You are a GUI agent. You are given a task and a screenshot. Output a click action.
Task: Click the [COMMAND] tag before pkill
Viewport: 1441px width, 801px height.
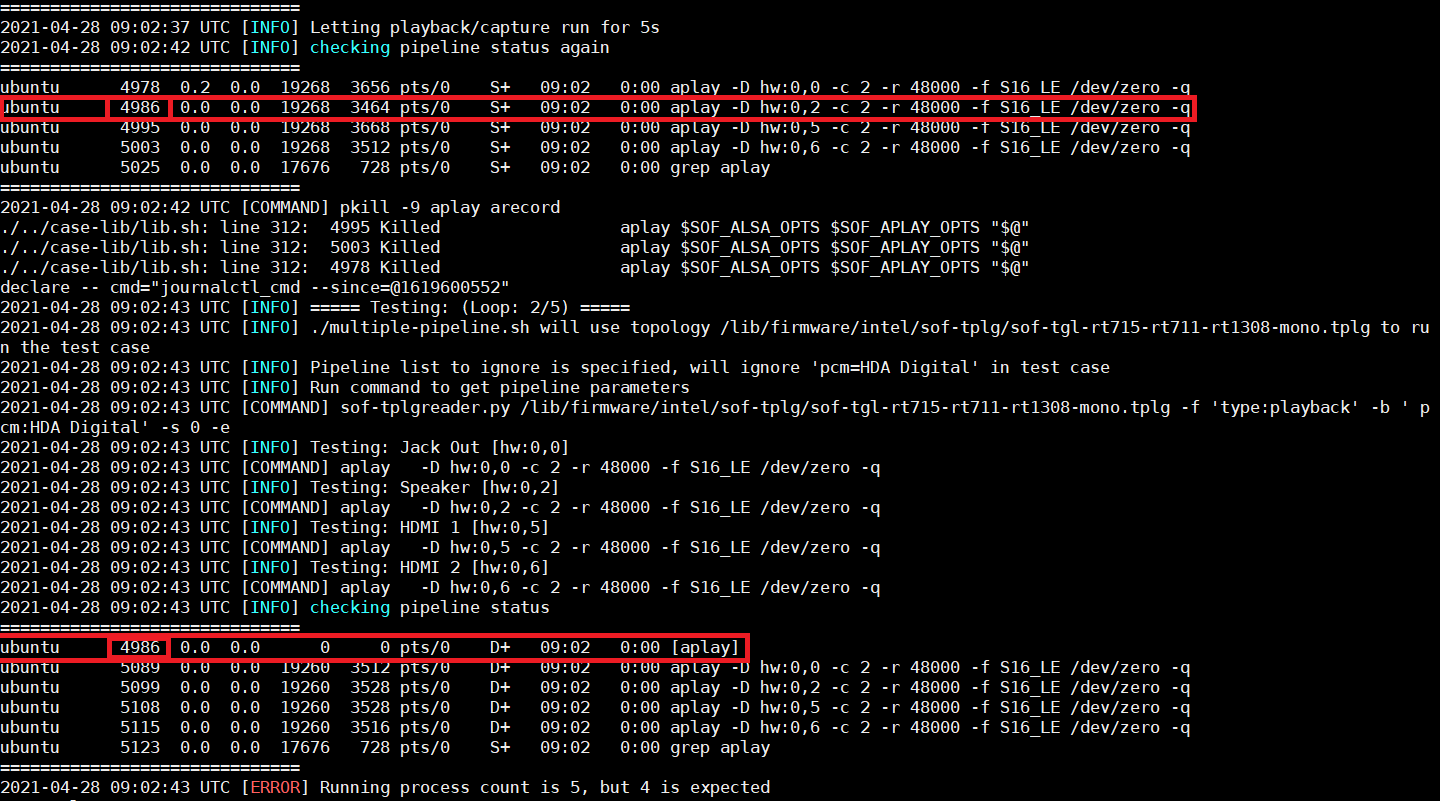(285, 208)
